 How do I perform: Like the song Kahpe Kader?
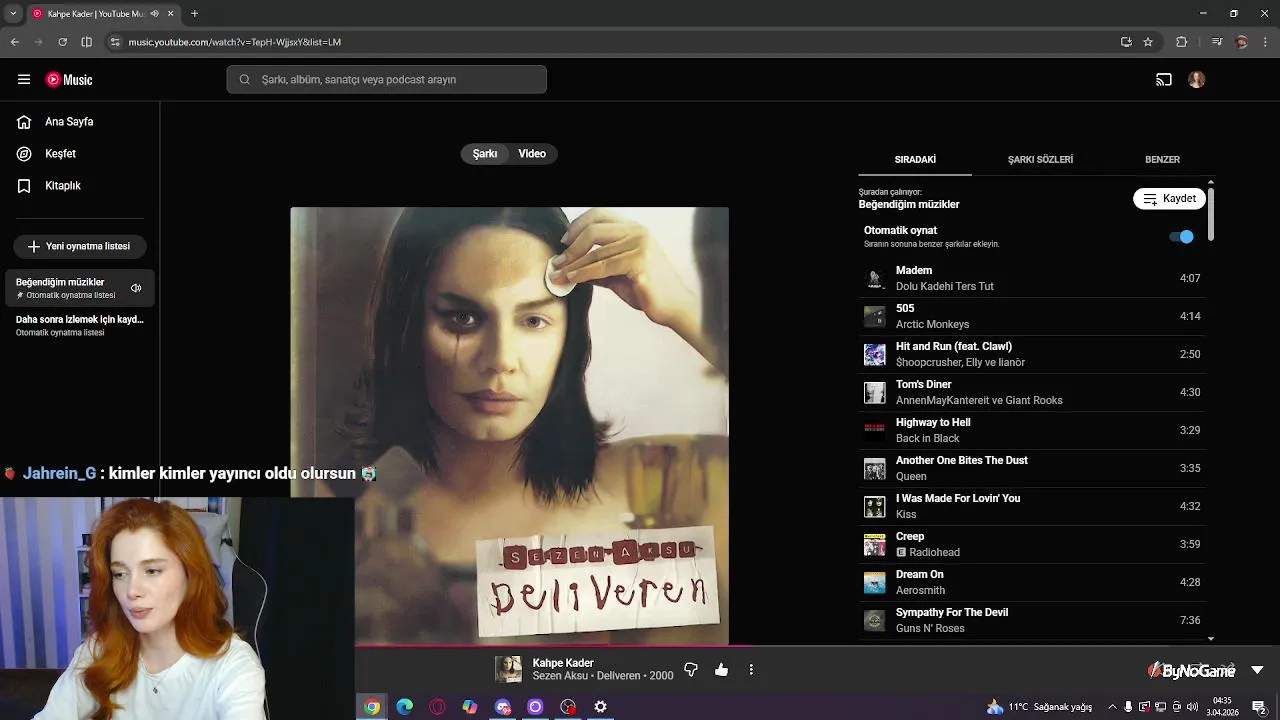(x=722, y=670)
